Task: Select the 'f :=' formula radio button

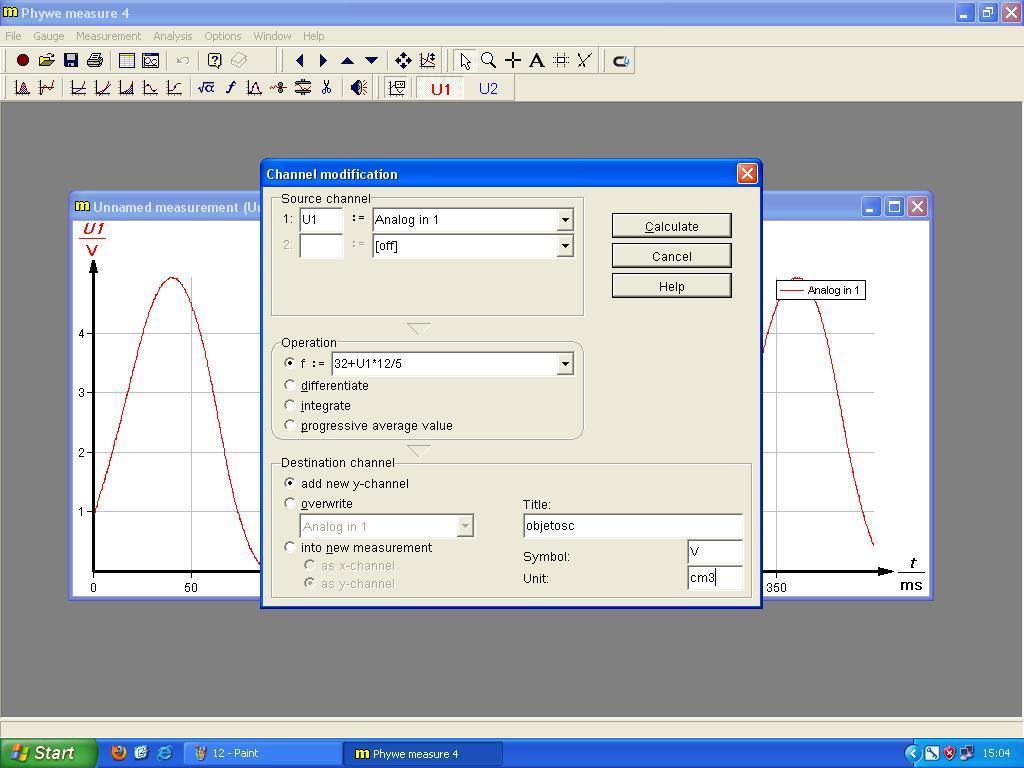Action: pos(289,362)
